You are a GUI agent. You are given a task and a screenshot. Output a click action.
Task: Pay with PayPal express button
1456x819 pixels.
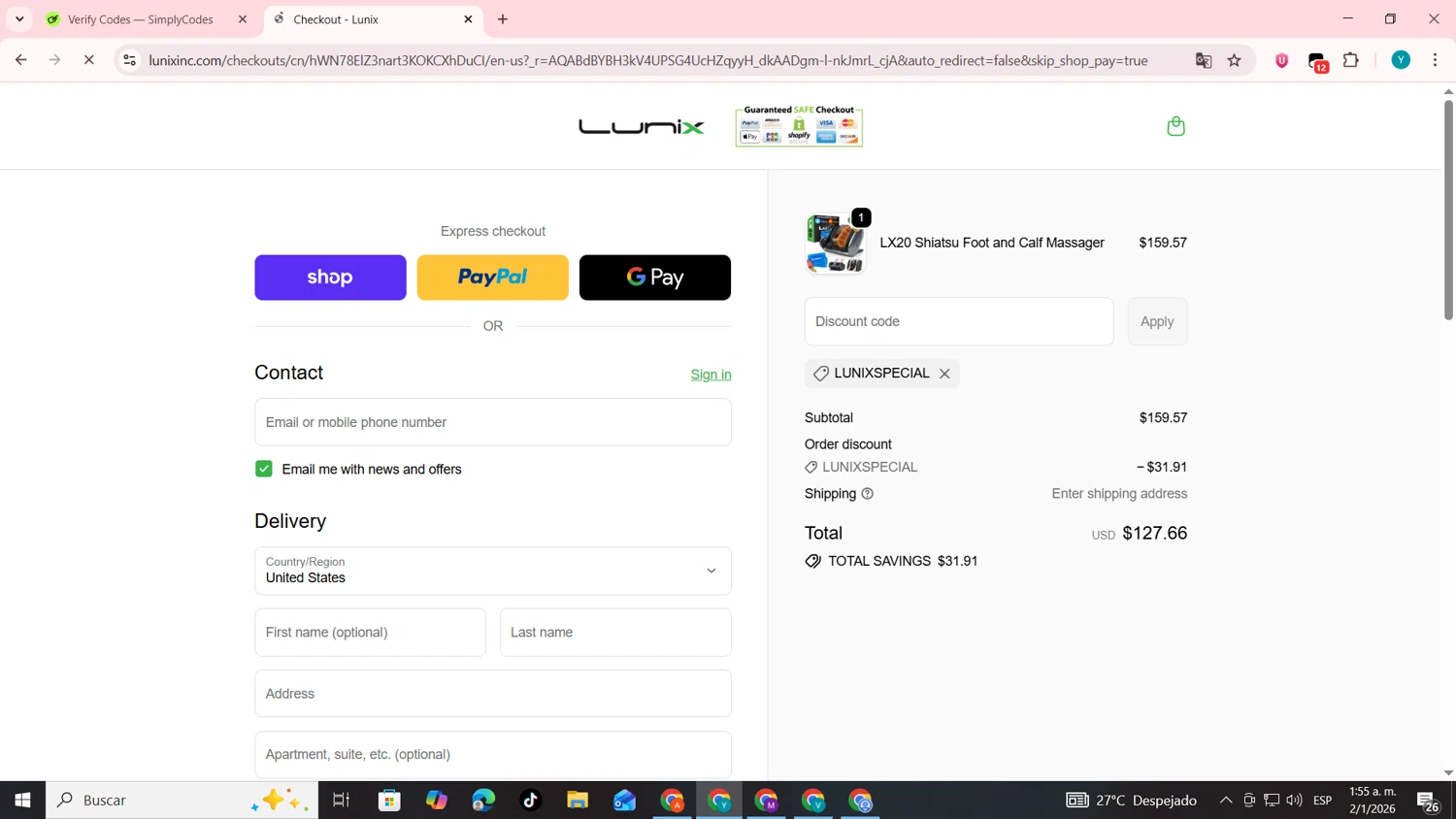tap(493, 278)
